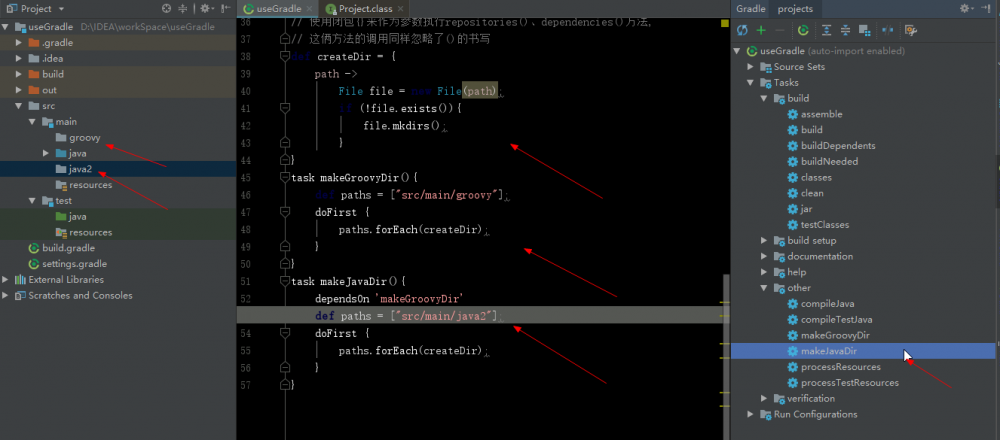The image size is (1000, 440).
Task: Toggle Gradle offline mode
Action: (x=887, y=30)
